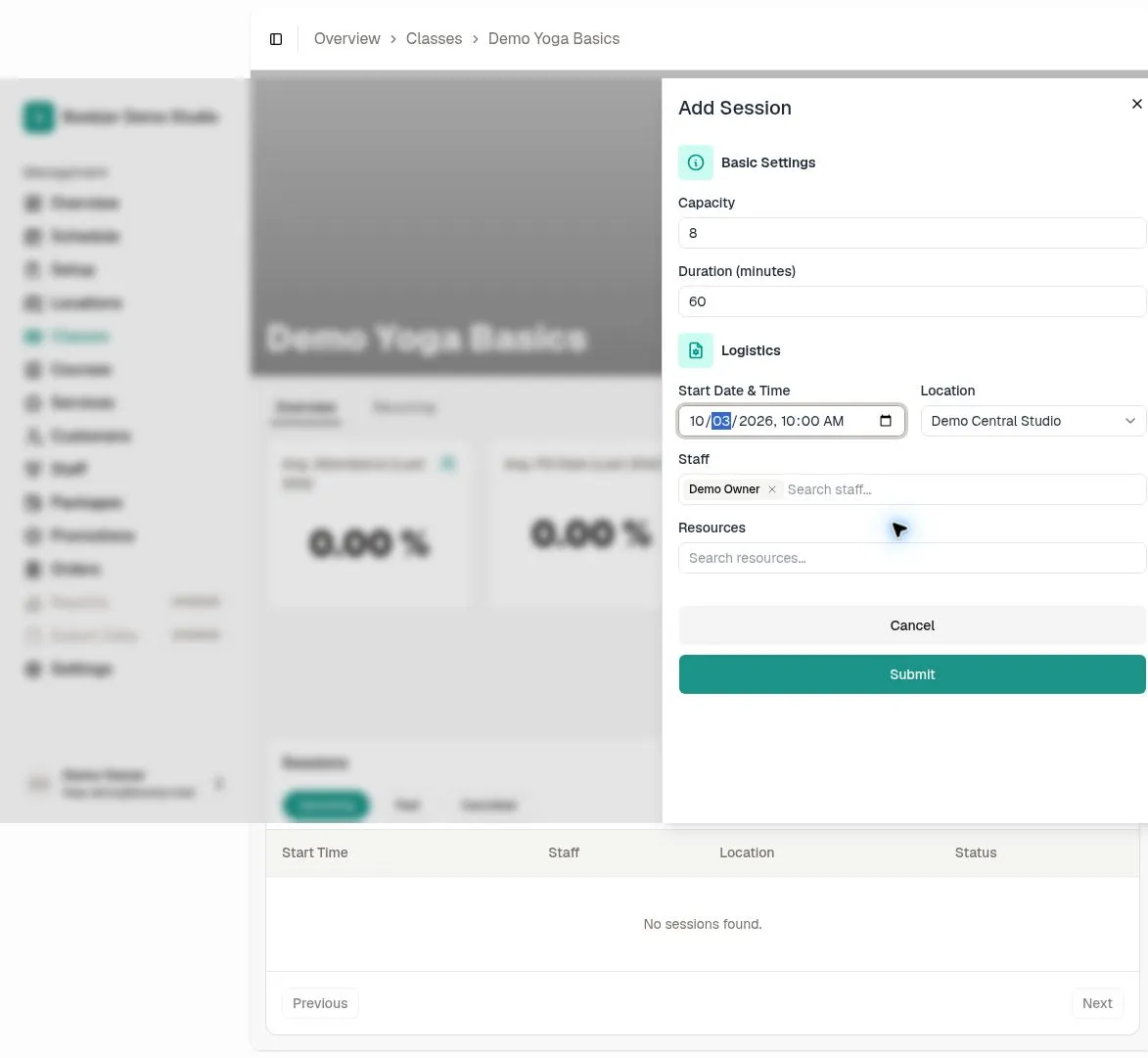Click the Basic Settings info icon

(x=696, y=162)
